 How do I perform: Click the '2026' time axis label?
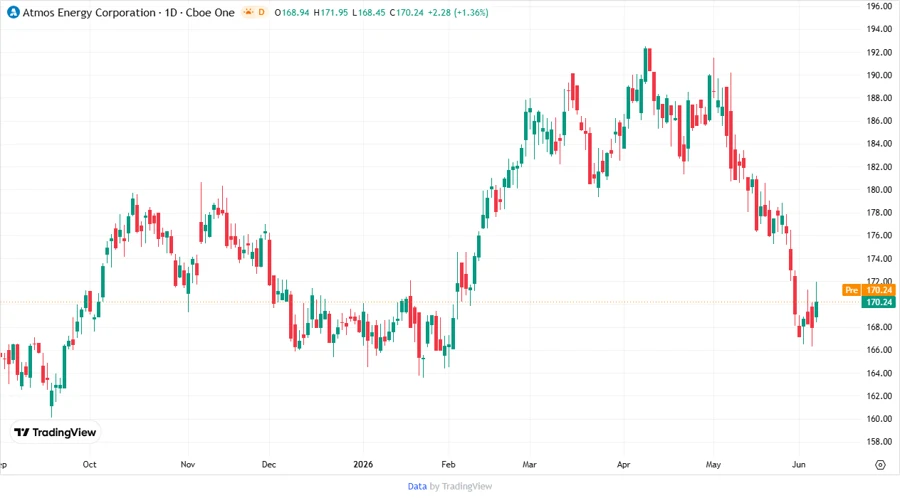[363, 464]
